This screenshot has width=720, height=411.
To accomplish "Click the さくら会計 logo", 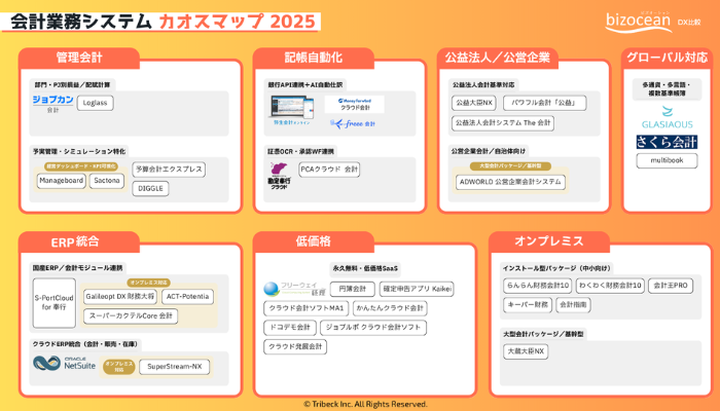I will [667, 142].
